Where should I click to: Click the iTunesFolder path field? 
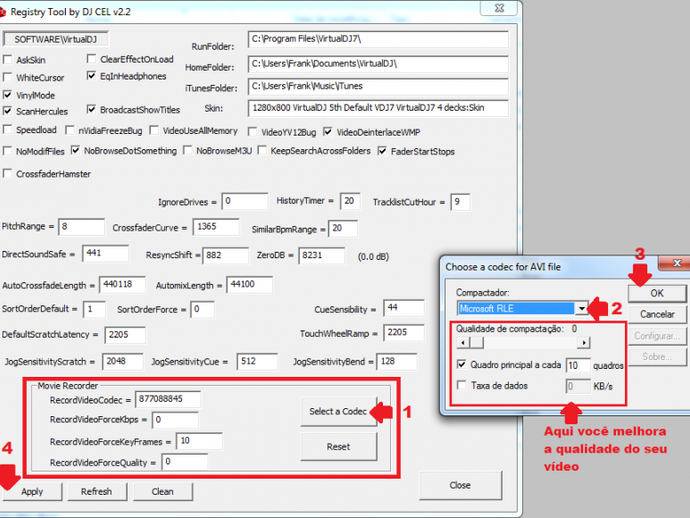click(x=378, y=86)
